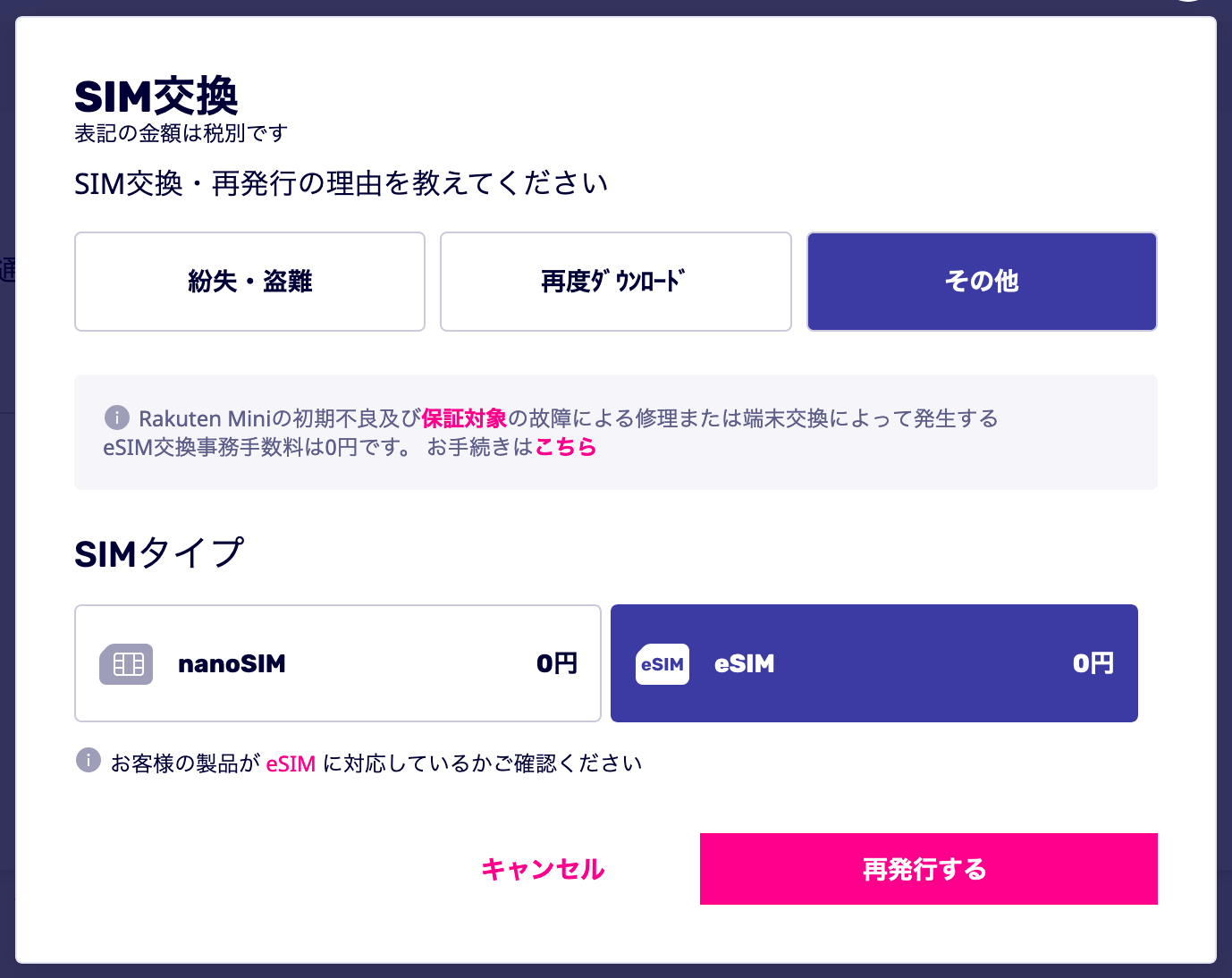Click the SIM交換 dialog title
Viewport: 1232px width, 978px height.
156,97
